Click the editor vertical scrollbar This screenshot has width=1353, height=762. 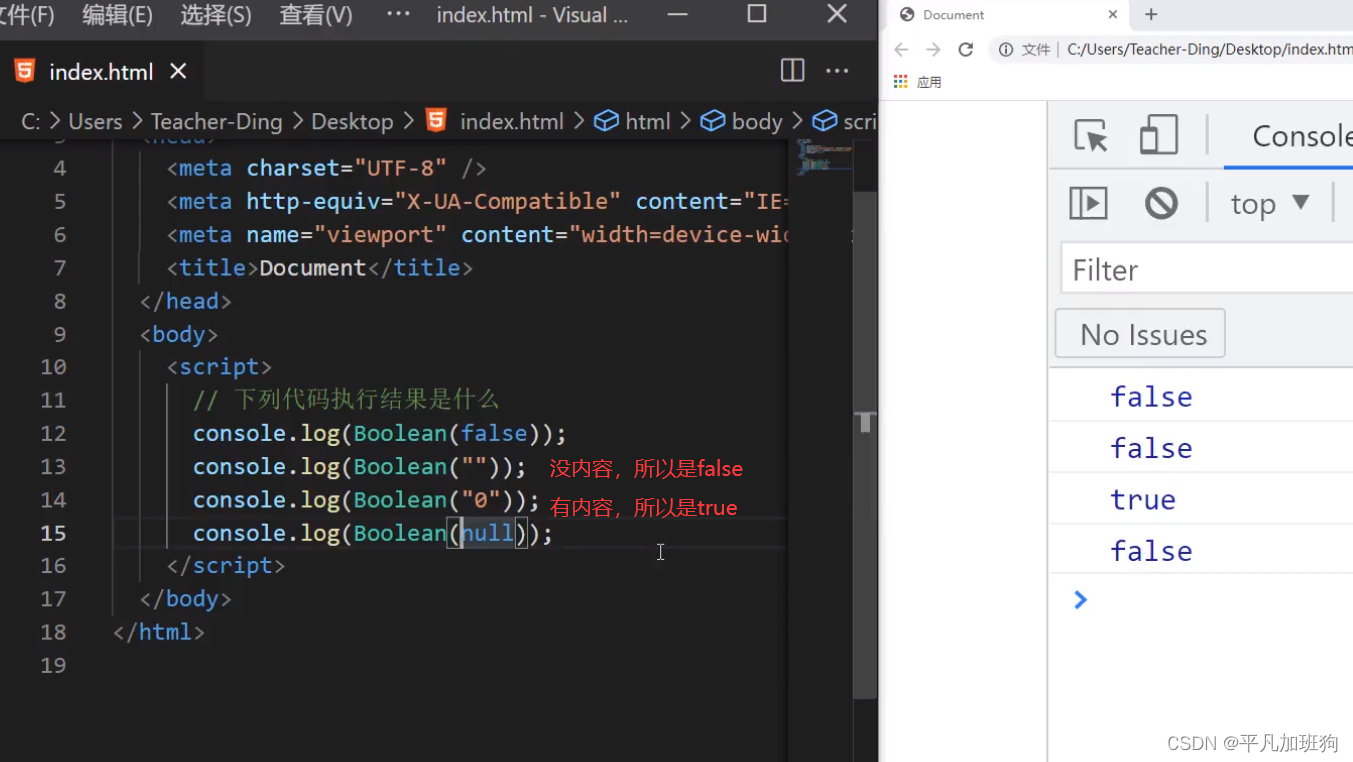(865, 445)
